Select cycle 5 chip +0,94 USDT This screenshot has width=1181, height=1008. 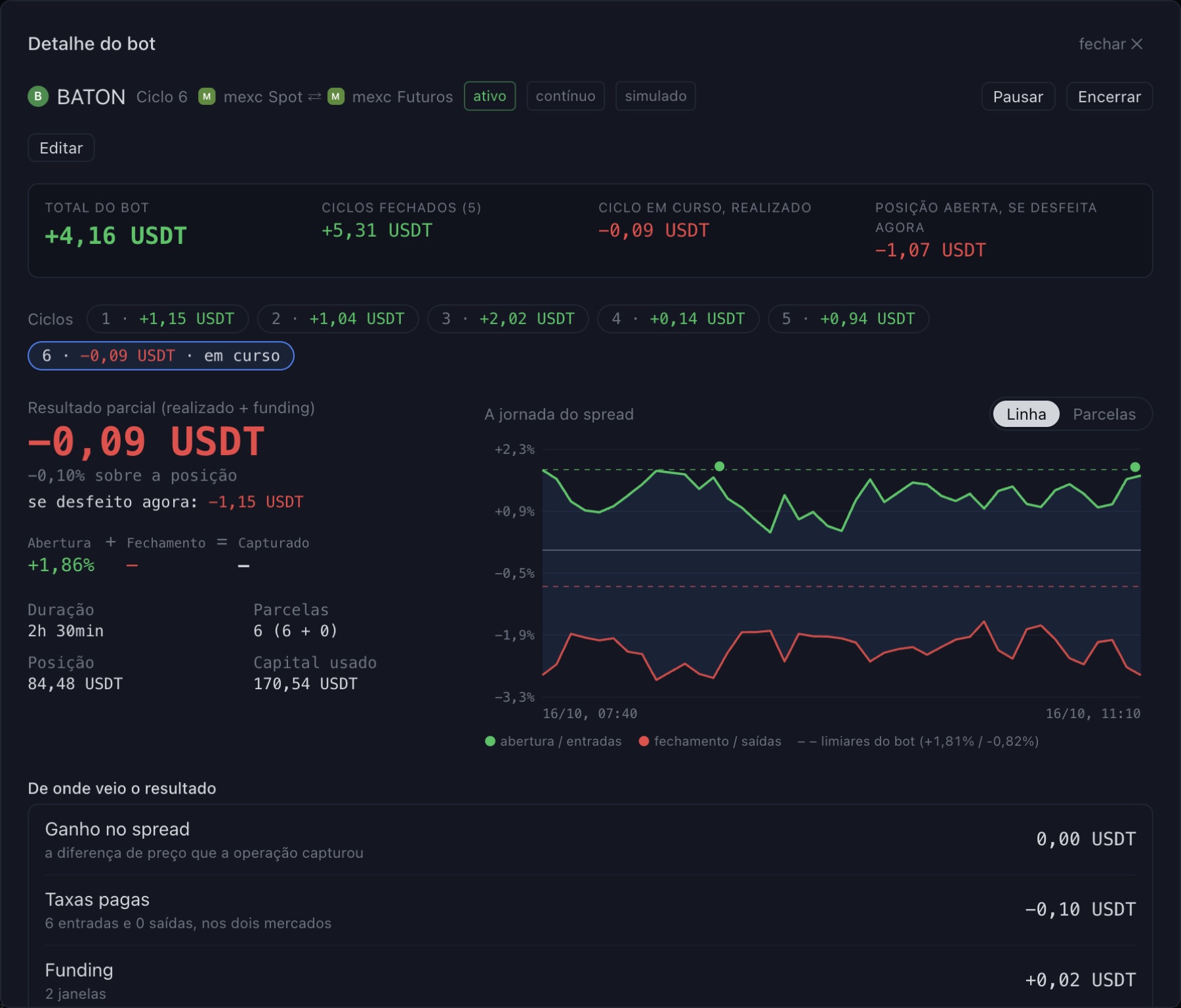pos(848,319)
